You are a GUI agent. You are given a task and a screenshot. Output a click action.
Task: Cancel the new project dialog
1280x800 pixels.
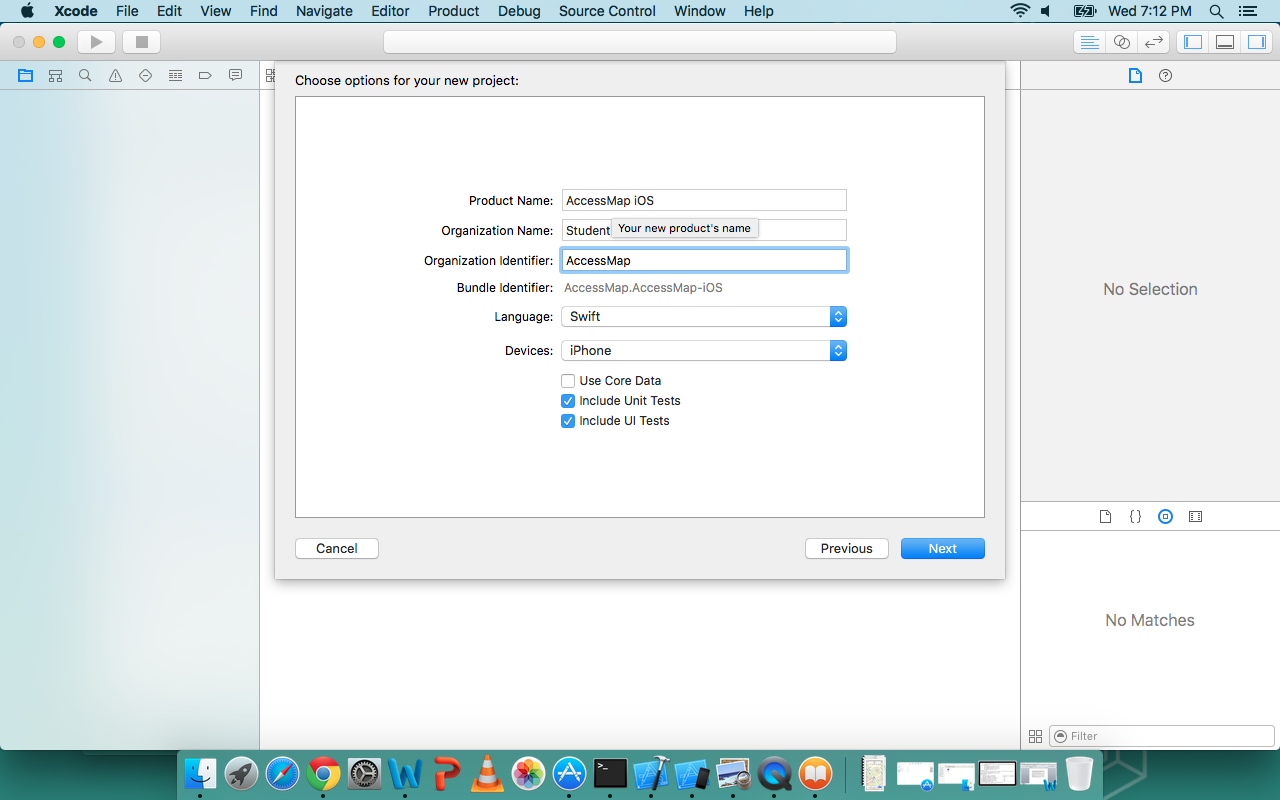[336, 548]
